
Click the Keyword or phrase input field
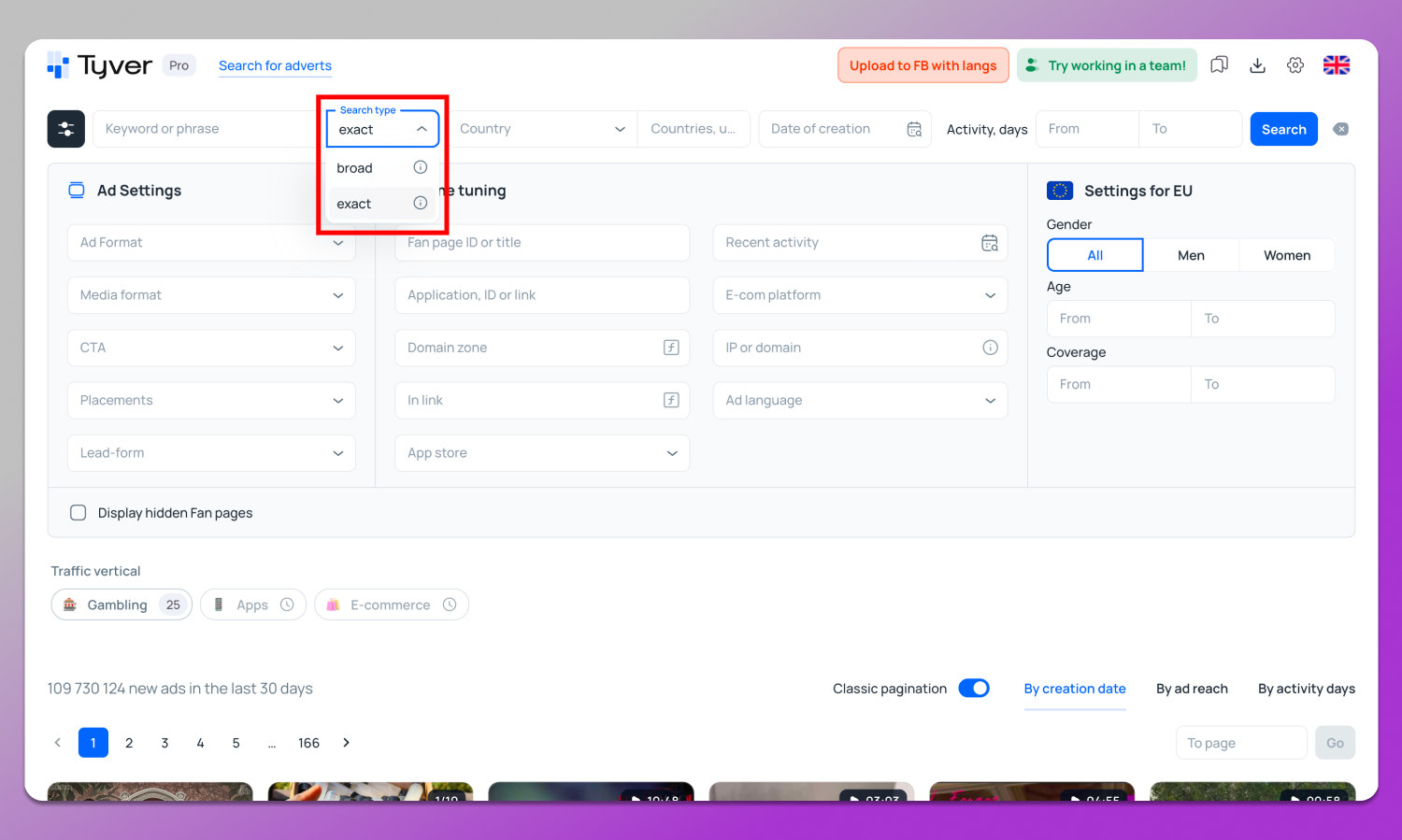[x=206, y=129]
